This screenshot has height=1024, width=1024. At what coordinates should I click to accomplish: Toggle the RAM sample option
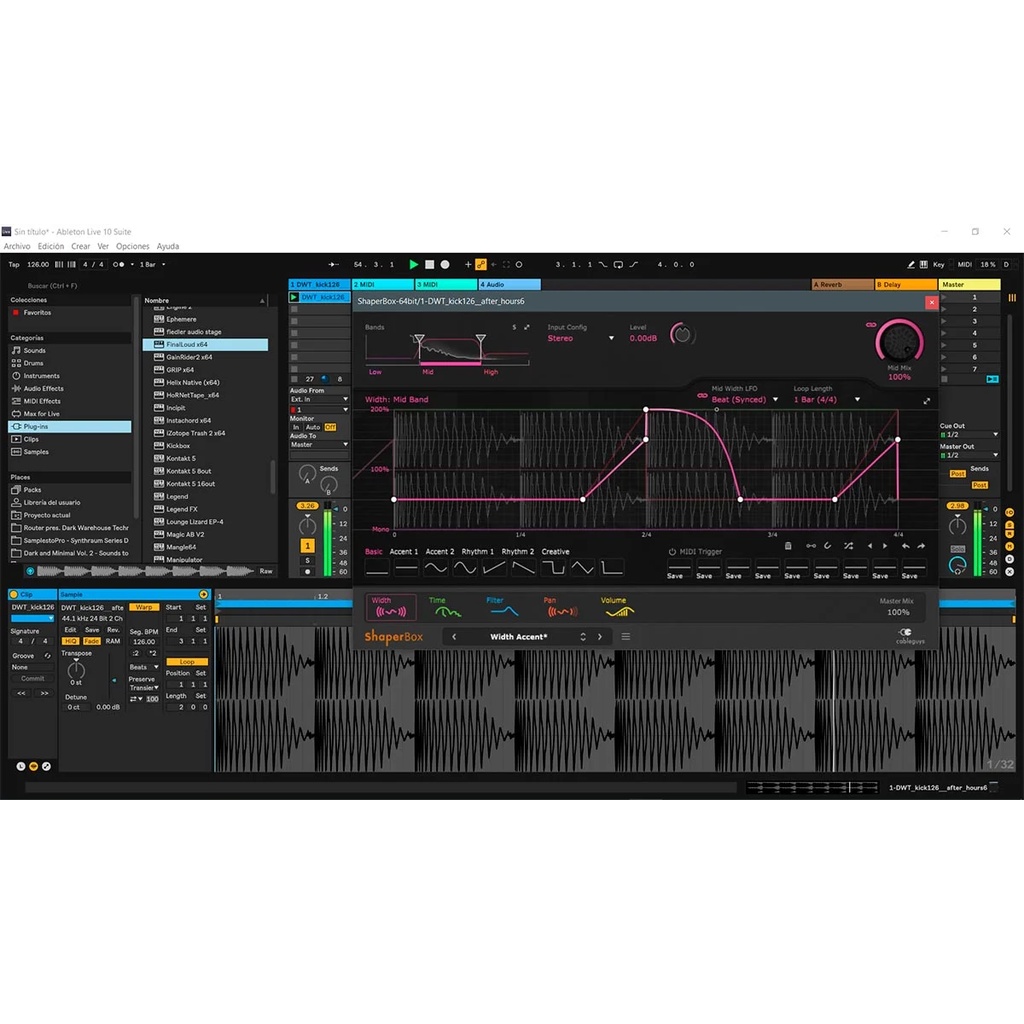113,641
